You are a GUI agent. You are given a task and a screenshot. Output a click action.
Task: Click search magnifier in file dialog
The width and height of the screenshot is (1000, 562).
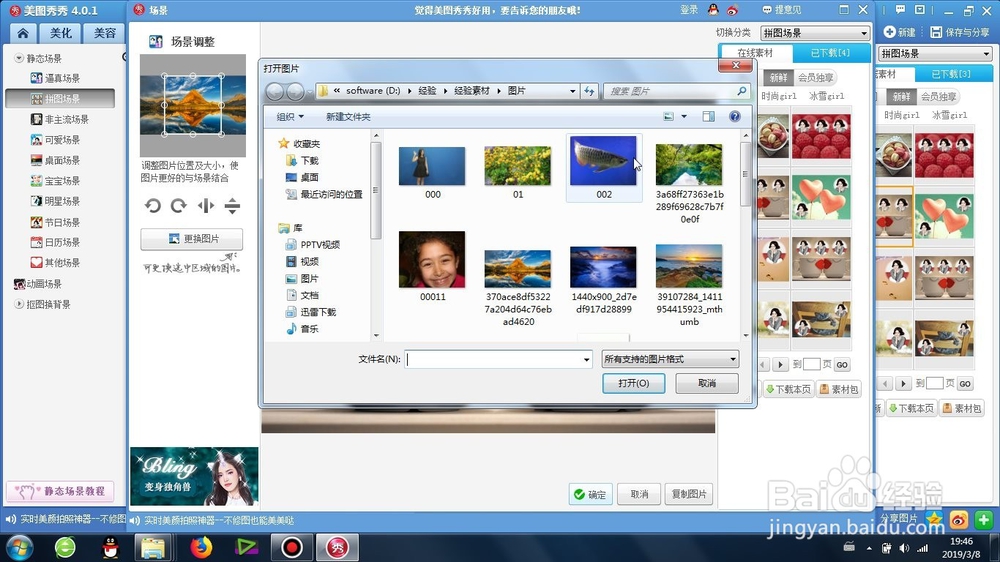(x=742, y=91)
